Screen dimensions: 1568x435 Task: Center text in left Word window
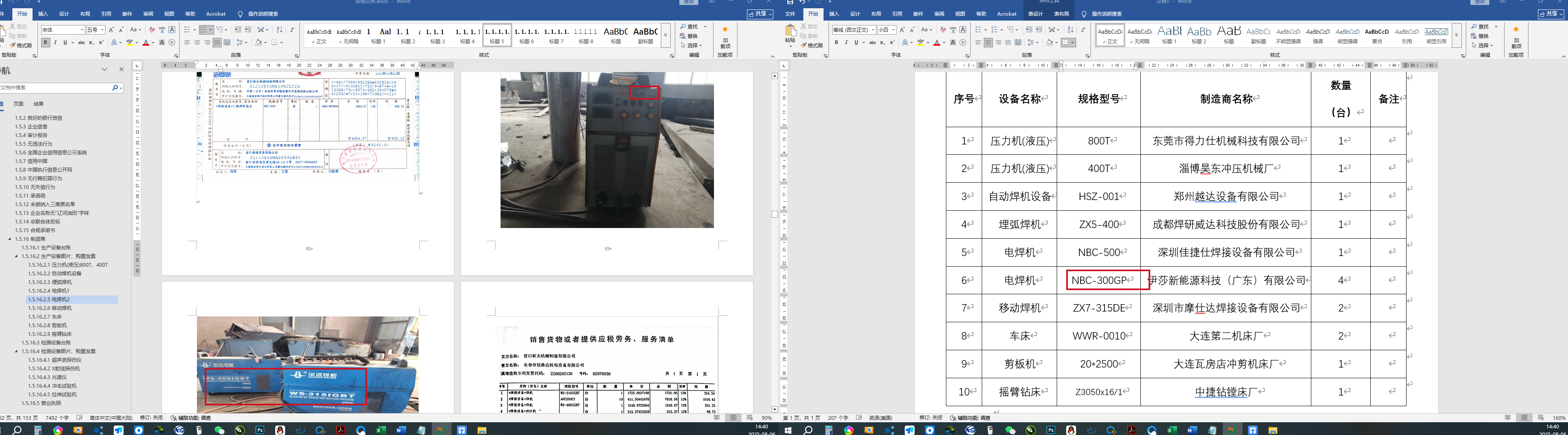click(197, 42)
